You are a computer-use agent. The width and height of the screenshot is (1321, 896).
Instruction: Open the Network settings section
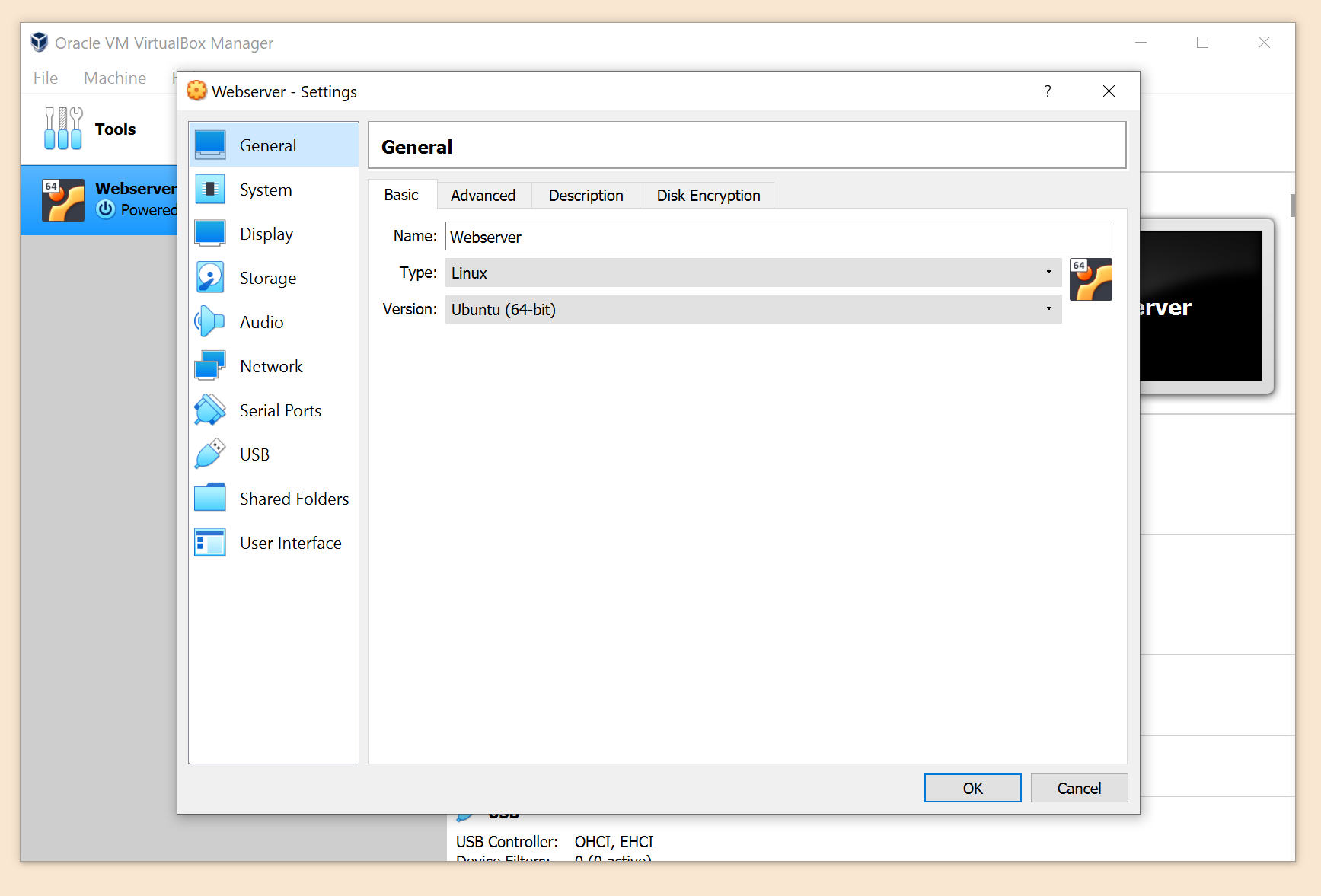click(270, 365)
